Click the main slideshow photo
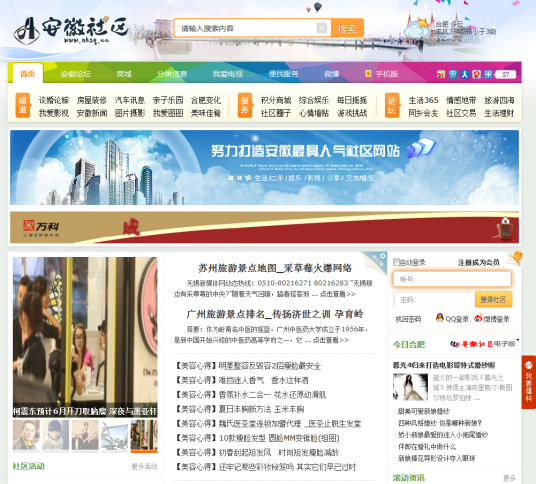The width and height of the screenshot is (536, 484). pos(85,337)
